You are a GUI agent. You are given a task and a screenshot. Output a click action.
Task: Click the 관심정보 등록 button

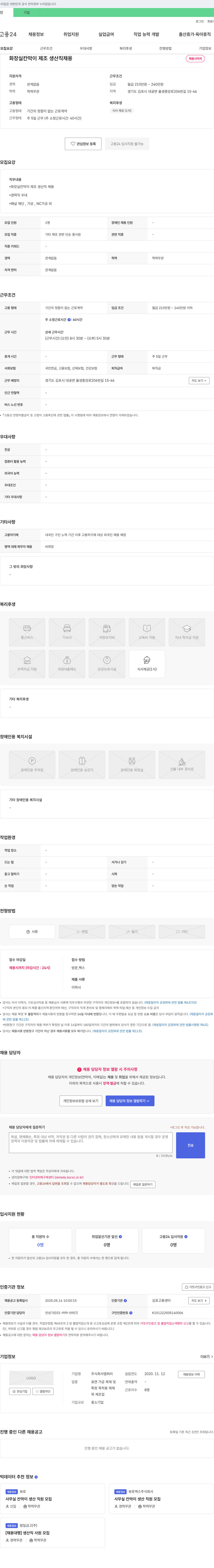[x=83, y=144]
